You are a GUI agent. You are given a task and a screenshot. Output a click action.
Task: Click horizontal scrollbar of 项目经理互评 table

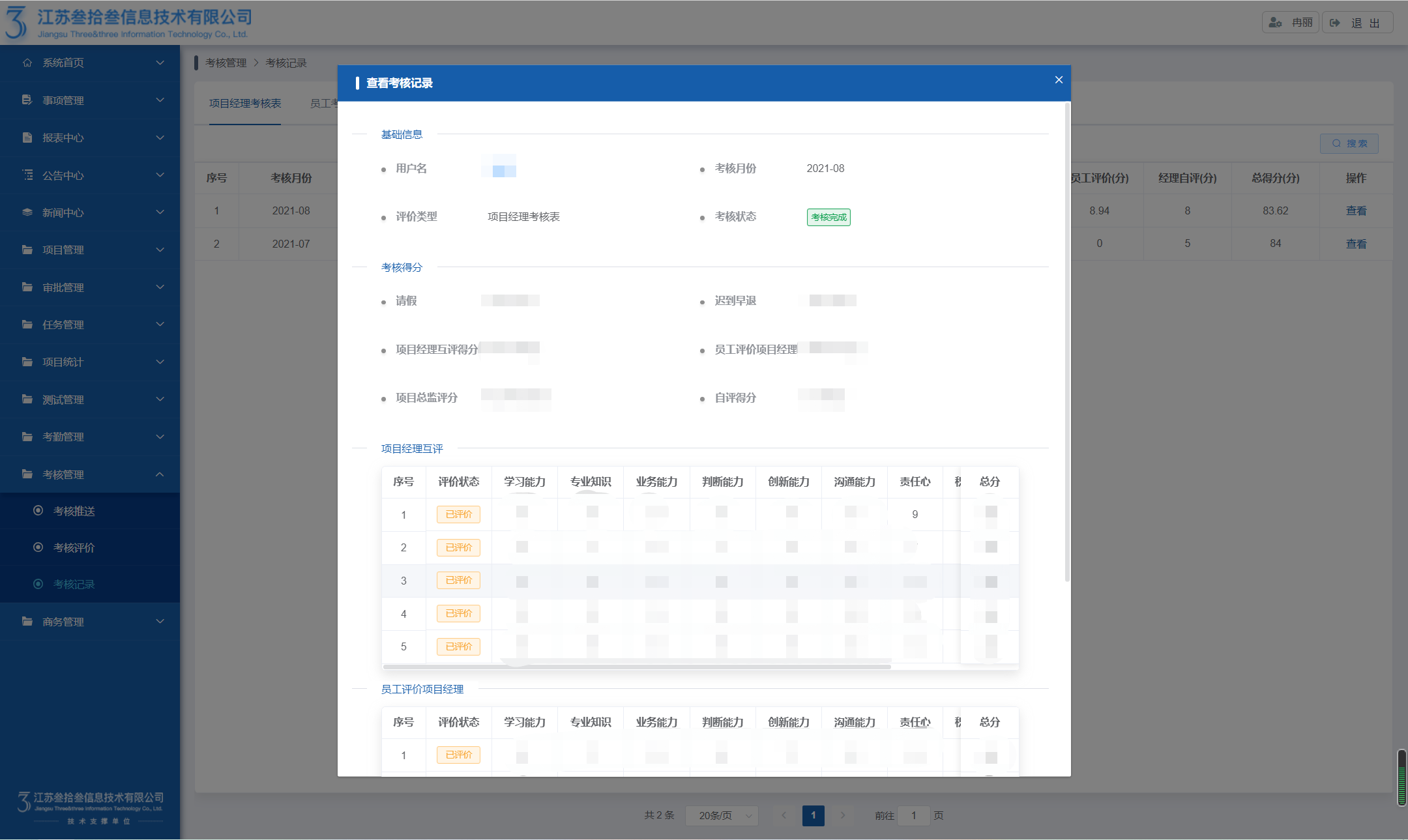637,667
